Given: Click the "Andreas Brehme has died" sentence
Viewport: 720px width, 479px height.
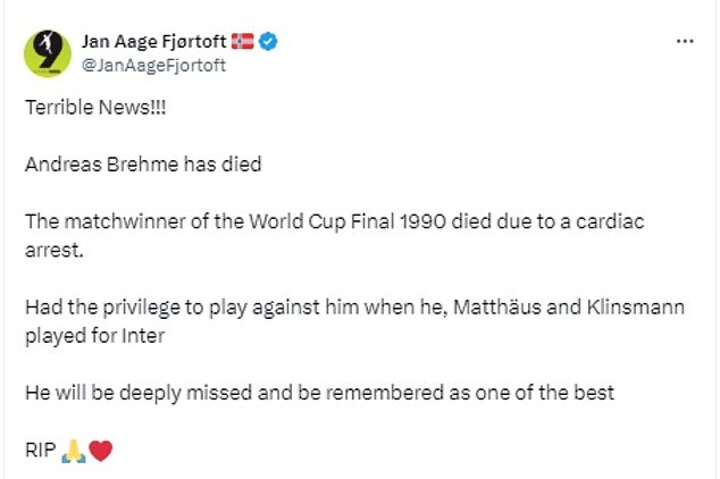Looking at the screenshot, I should 143,164.
